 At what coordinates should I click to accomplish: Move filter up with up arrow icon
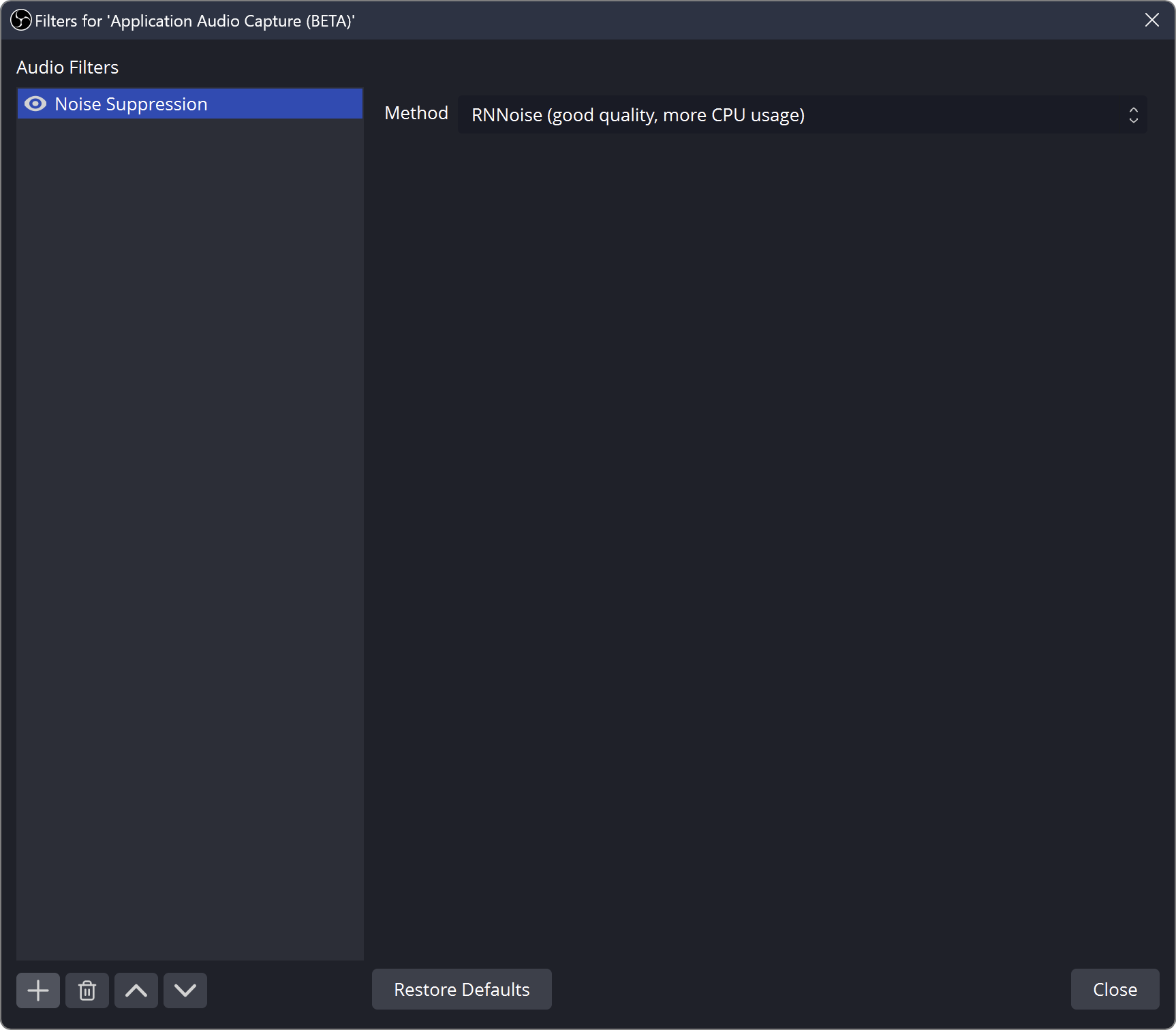tap(136, 990)
